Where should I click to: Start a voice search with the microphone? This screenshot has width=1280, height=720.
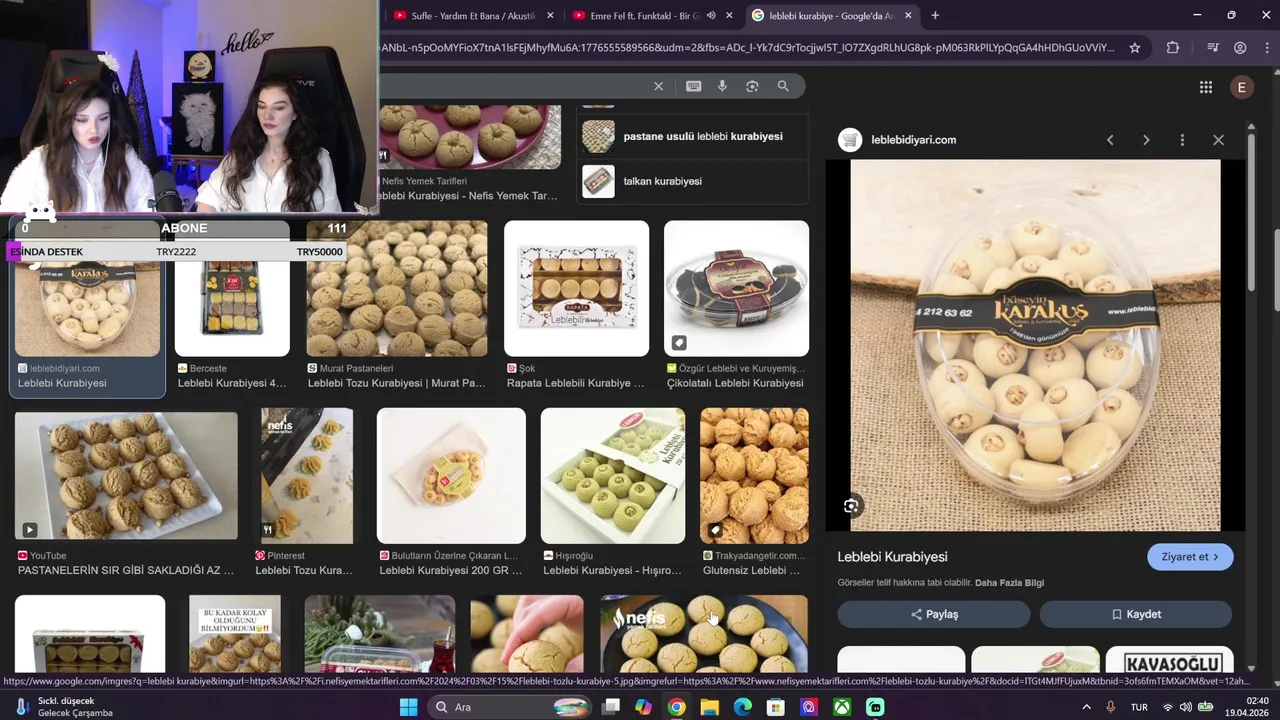pos(722,86)
